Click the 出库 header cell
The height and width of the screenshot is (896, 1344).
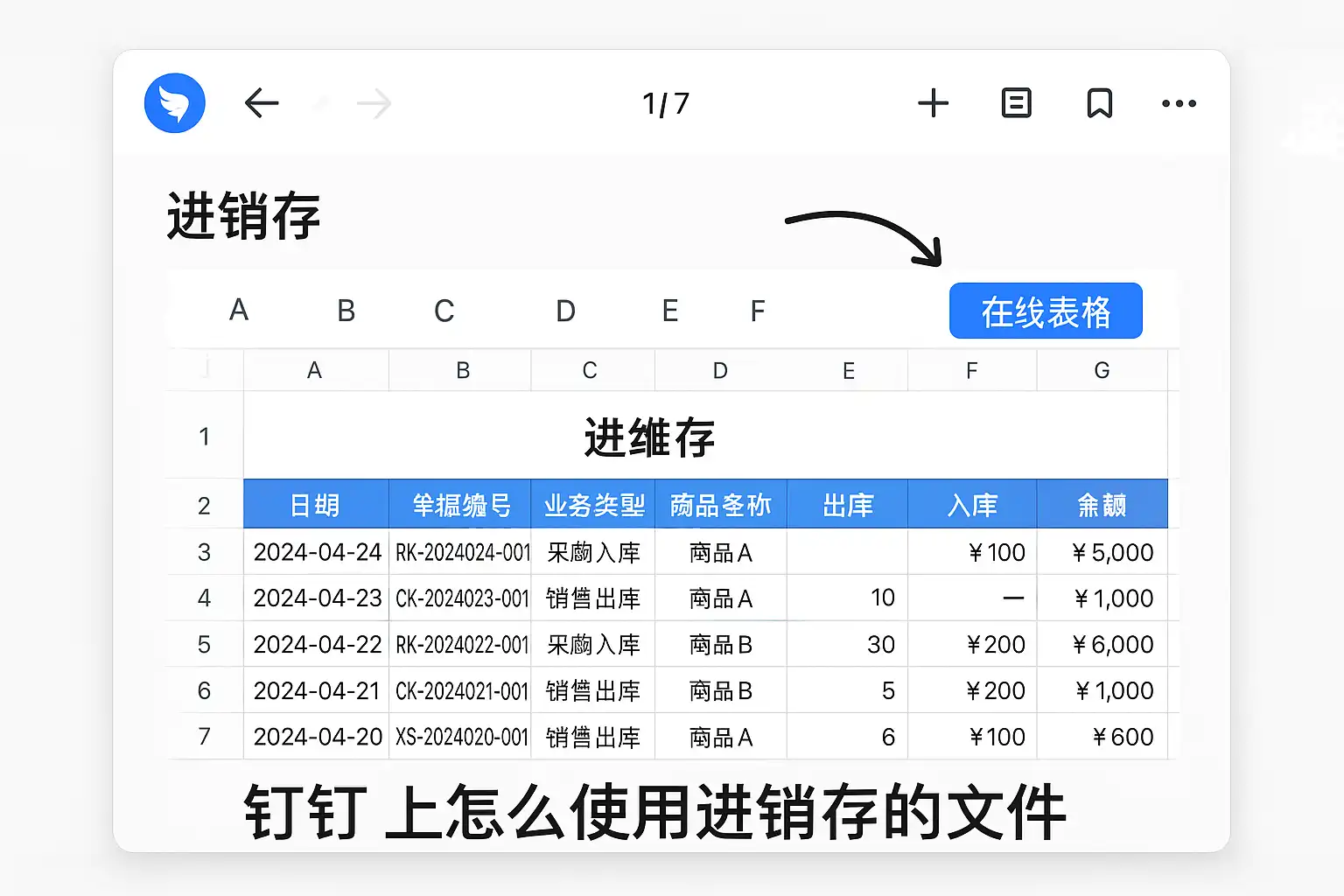point(847,505)
